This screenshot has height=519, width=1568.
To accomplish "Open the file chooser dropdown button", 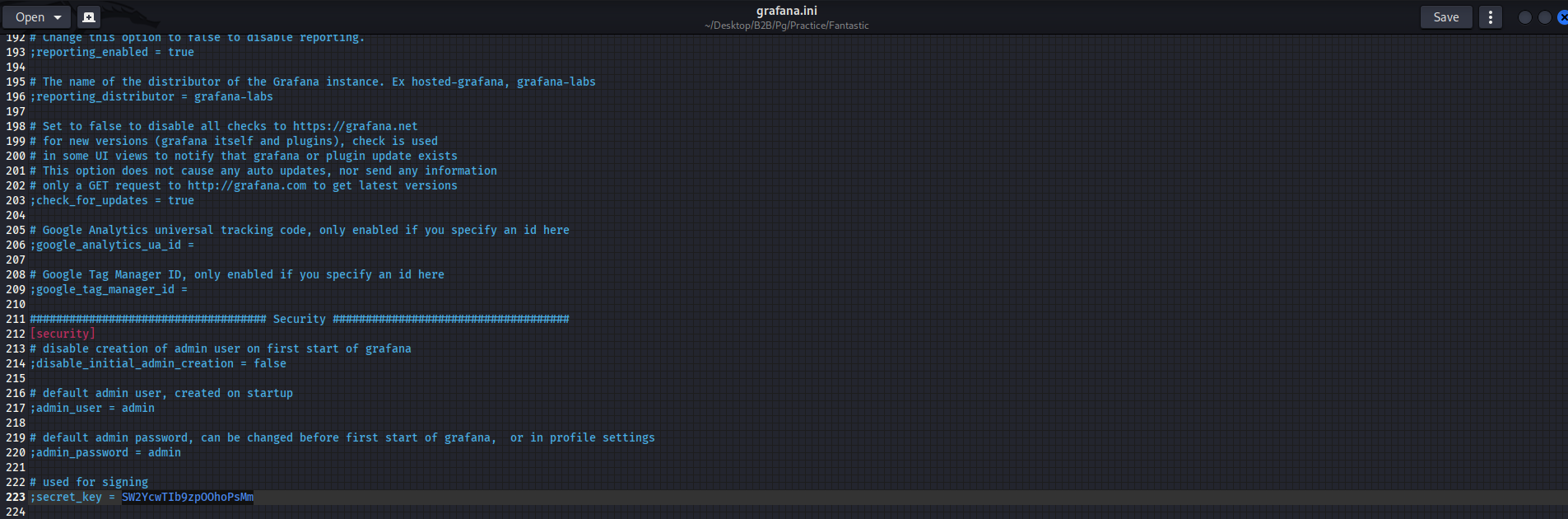I will tap(37, 16).
